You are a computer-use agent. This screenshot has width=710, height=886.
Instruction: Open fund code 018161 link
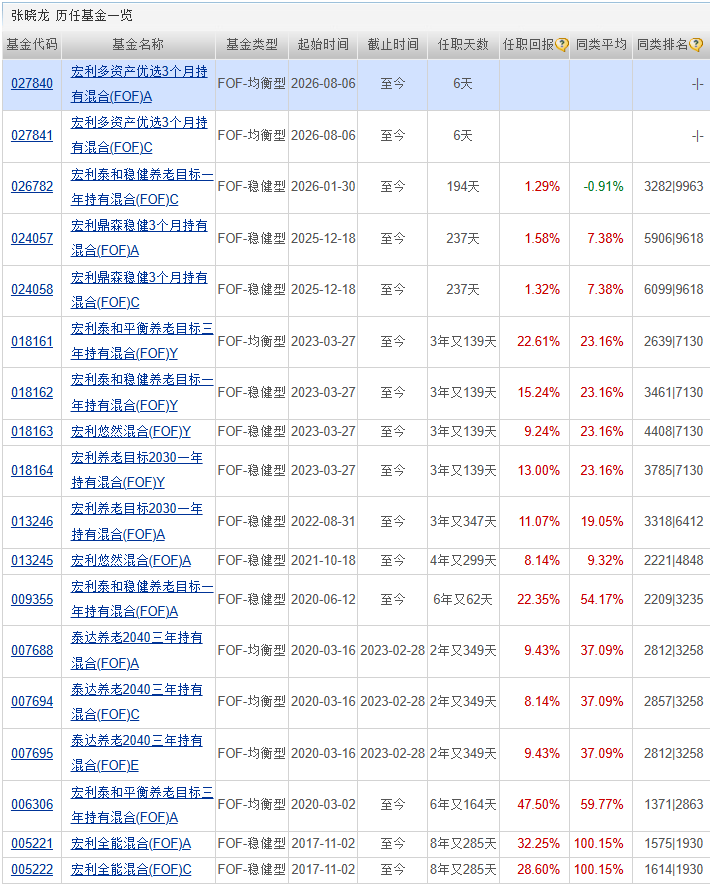(32, 341)
